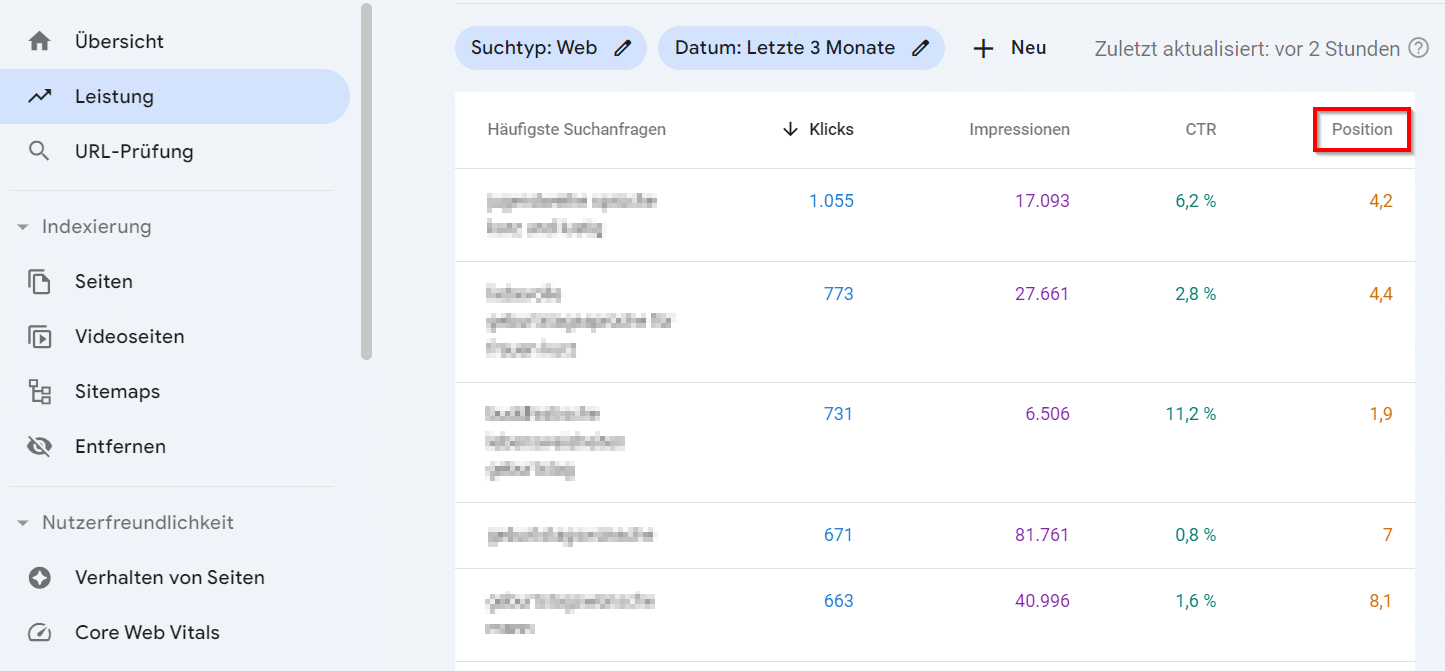Open the help question mark next to Zuletzt aktualisiert
1445x671 pixels.
pyautogui.click(x=1419, y=48)
